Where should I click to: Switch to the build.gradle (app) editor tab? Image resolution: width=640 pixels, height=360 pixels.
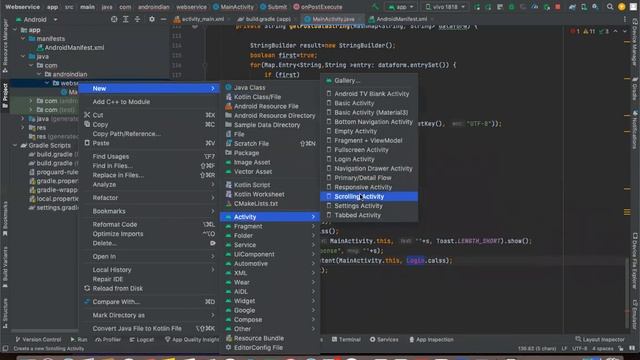point(267,19)
